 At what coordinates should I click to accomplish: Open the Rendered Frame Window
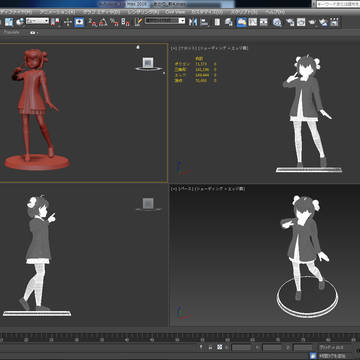[x=301, y=22]
